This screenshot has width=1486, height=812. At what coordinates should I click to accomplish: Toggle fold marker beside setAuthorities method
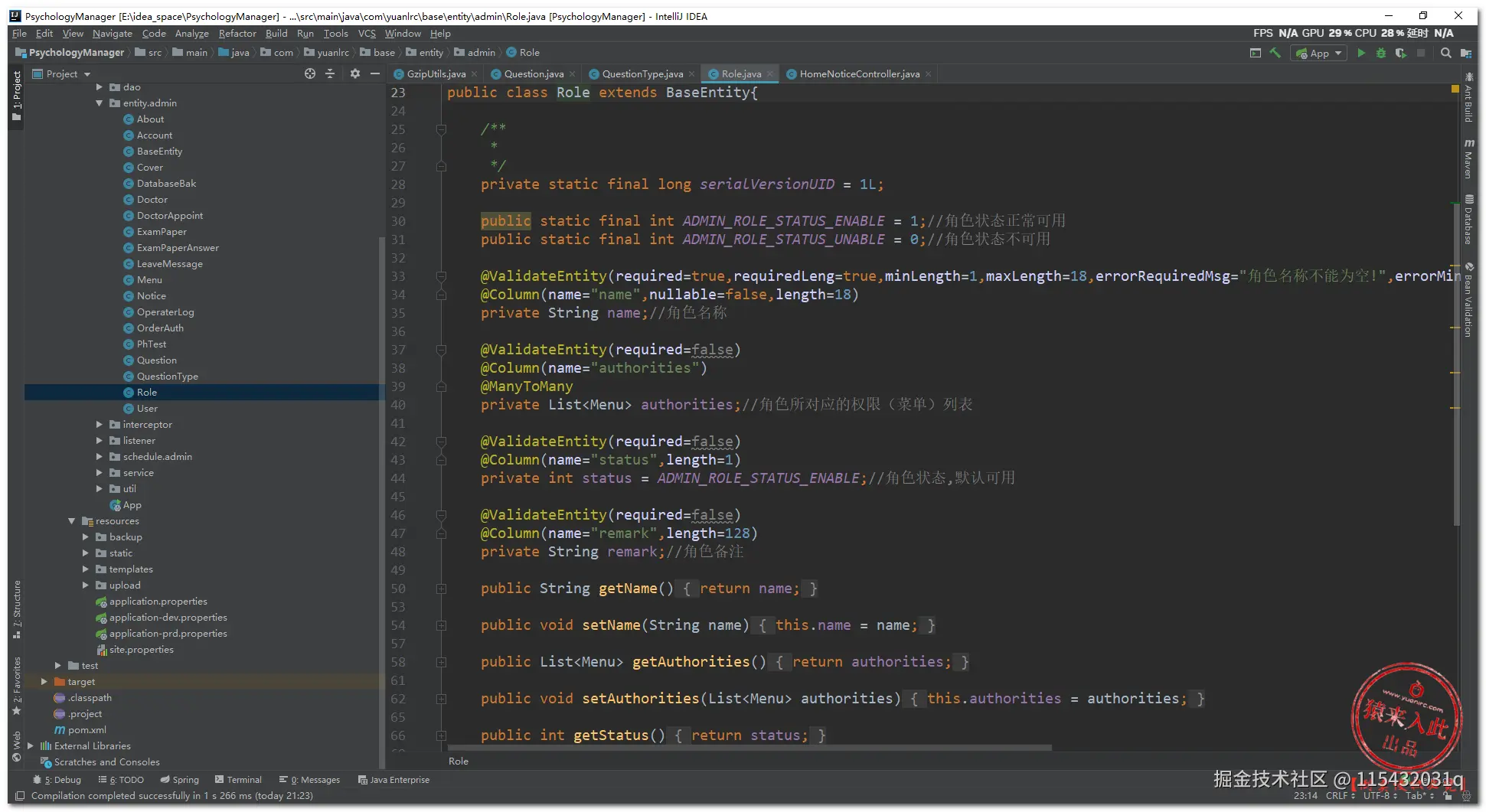click(441, 699)
